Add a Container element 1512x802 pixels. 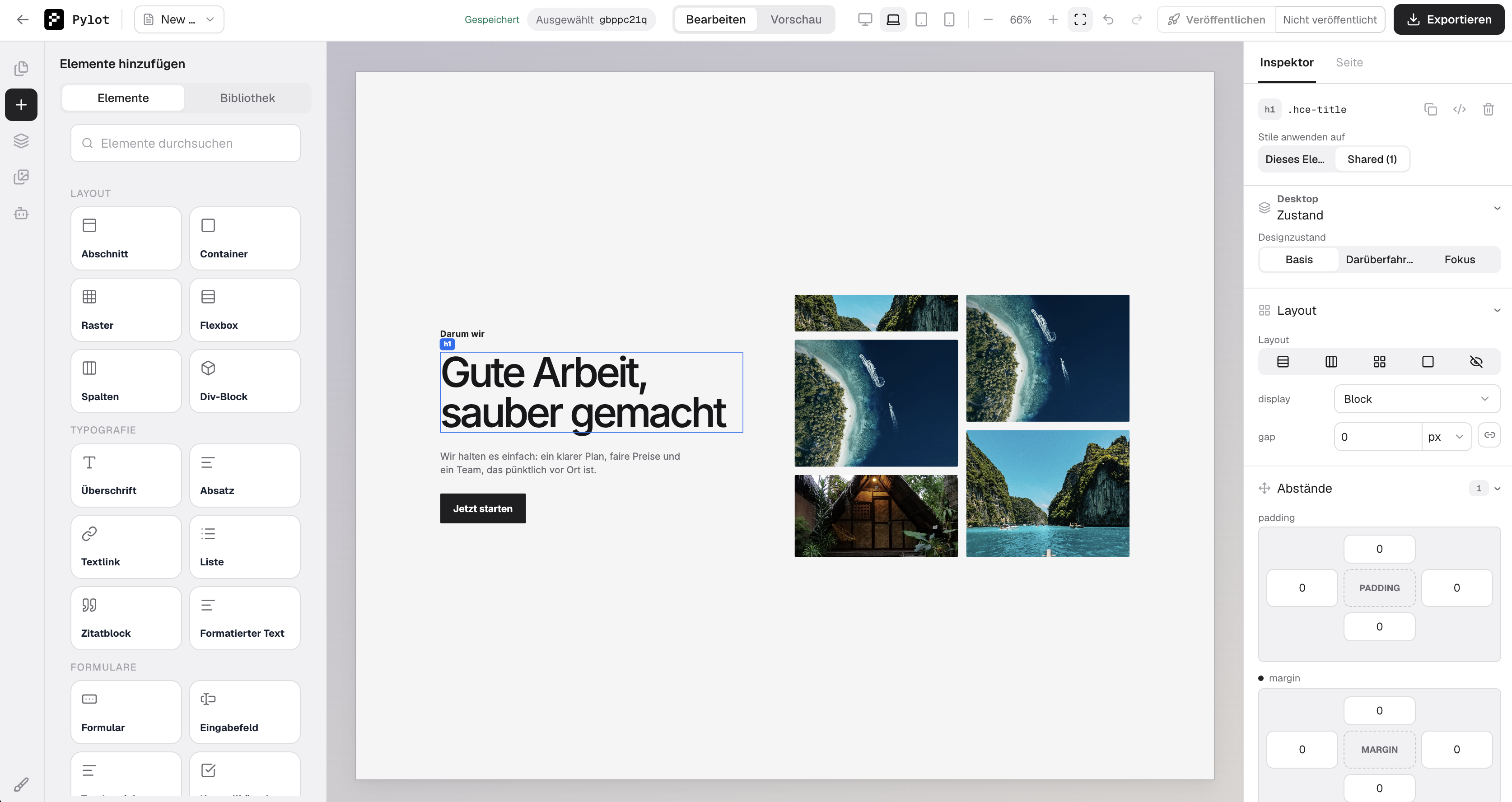tap(245, 238)
